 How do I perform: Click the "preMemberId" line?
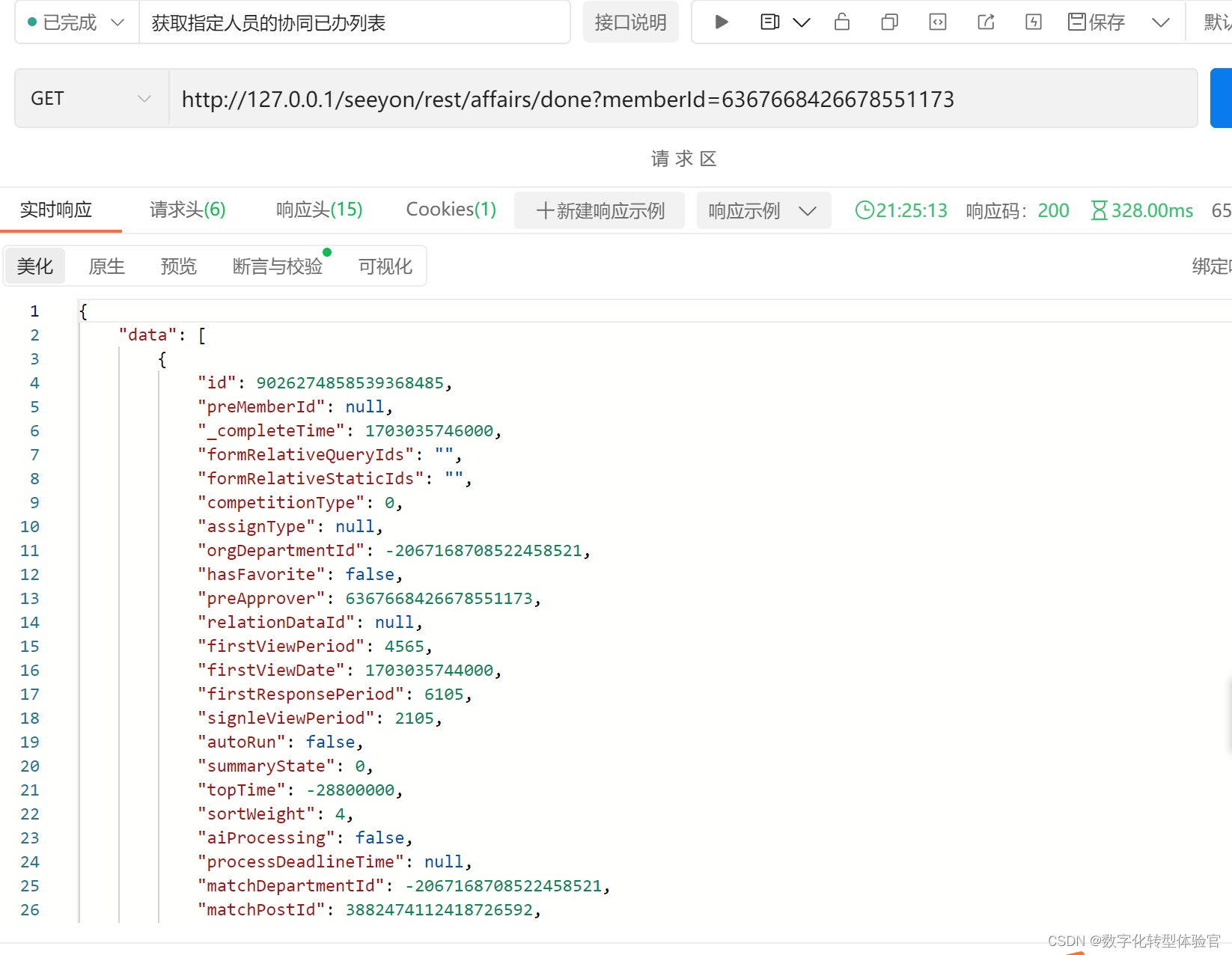tap(295, 406)
